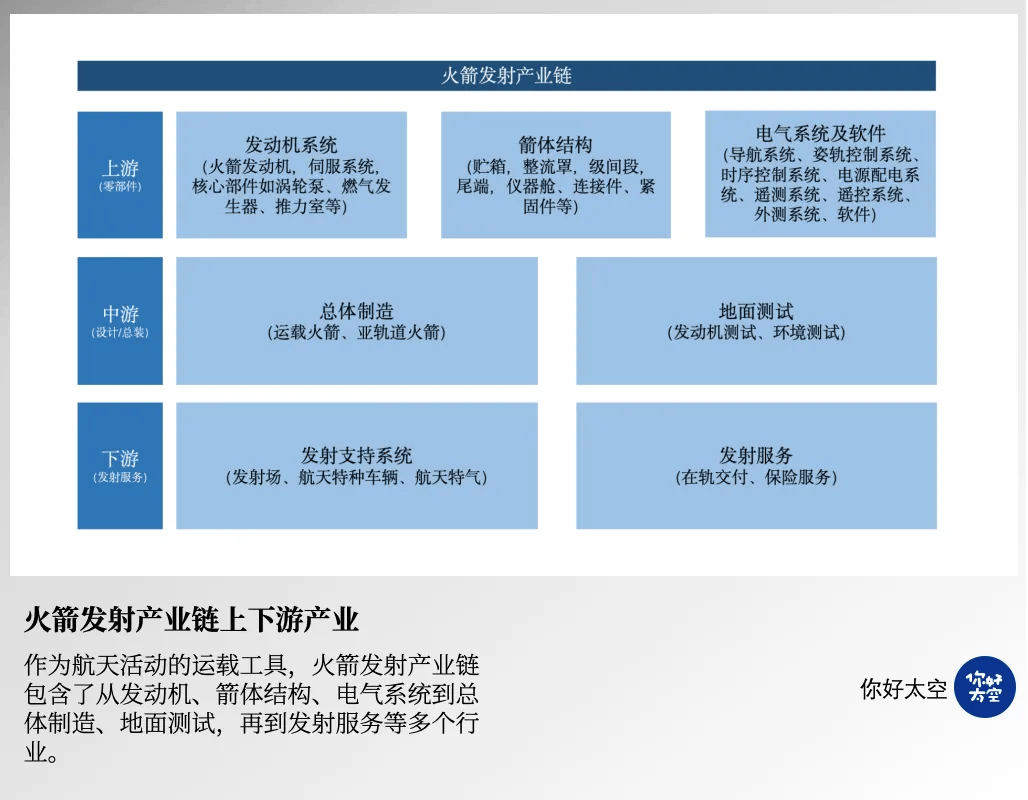
Task: Click the 地面测试 heading
Action: coord(756,311)
